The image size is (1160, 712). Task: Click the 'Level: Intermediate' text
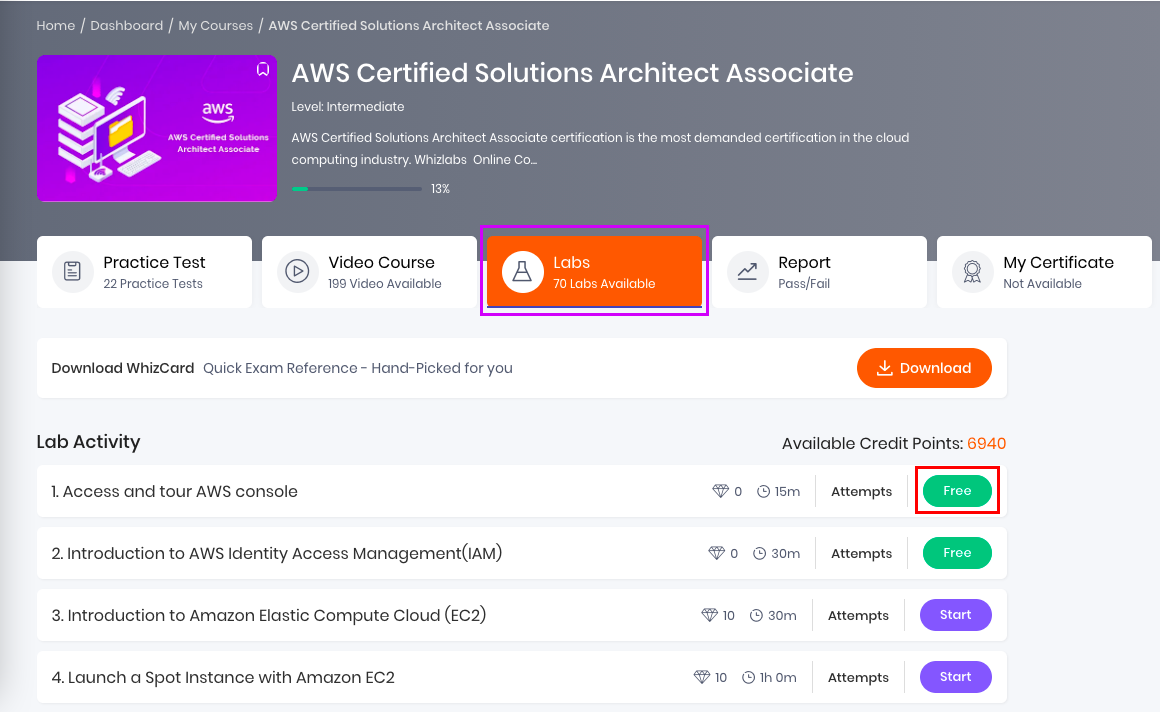tap(348, 107)
